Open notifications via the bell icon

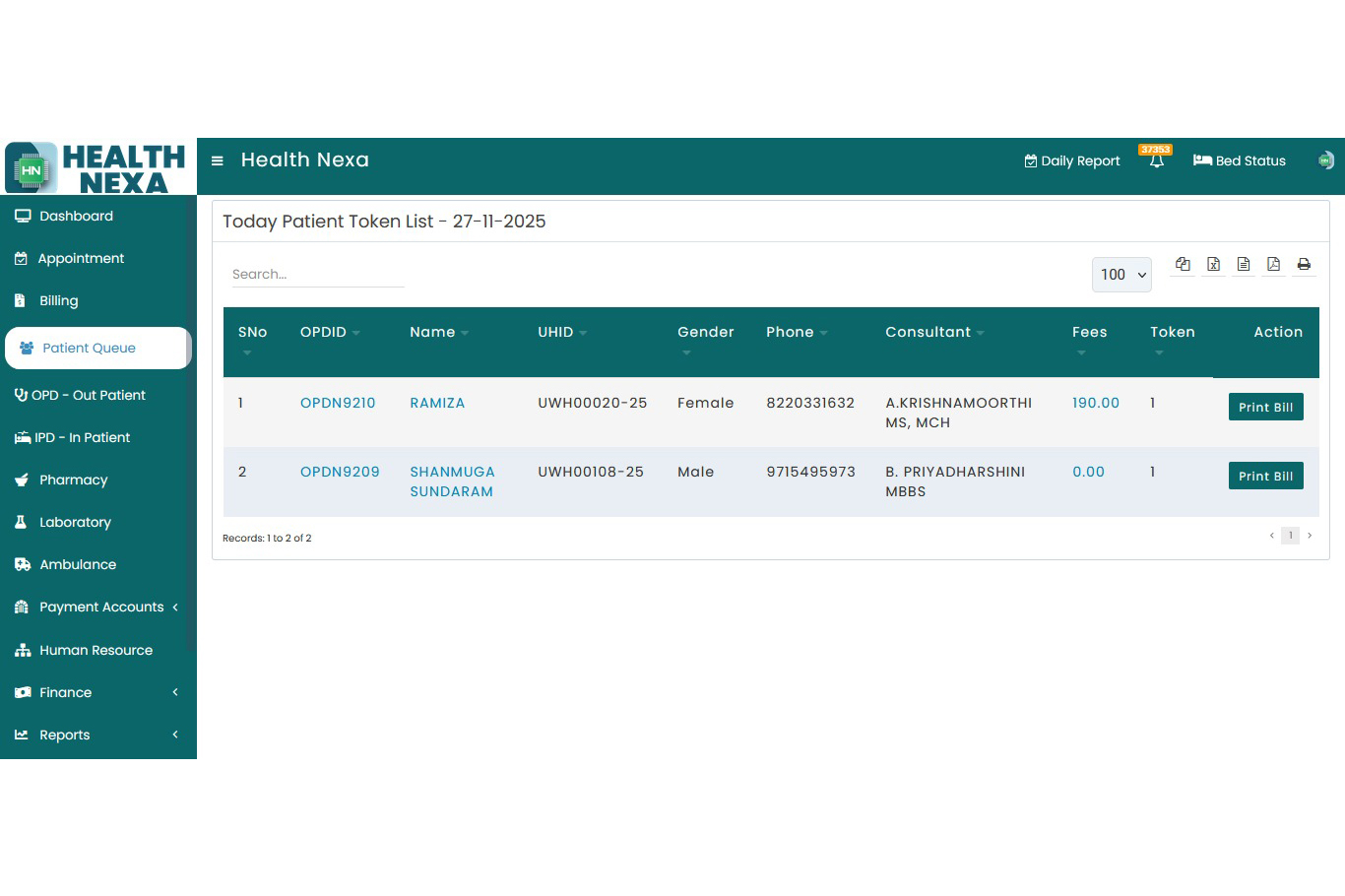tap(1155, 162)
